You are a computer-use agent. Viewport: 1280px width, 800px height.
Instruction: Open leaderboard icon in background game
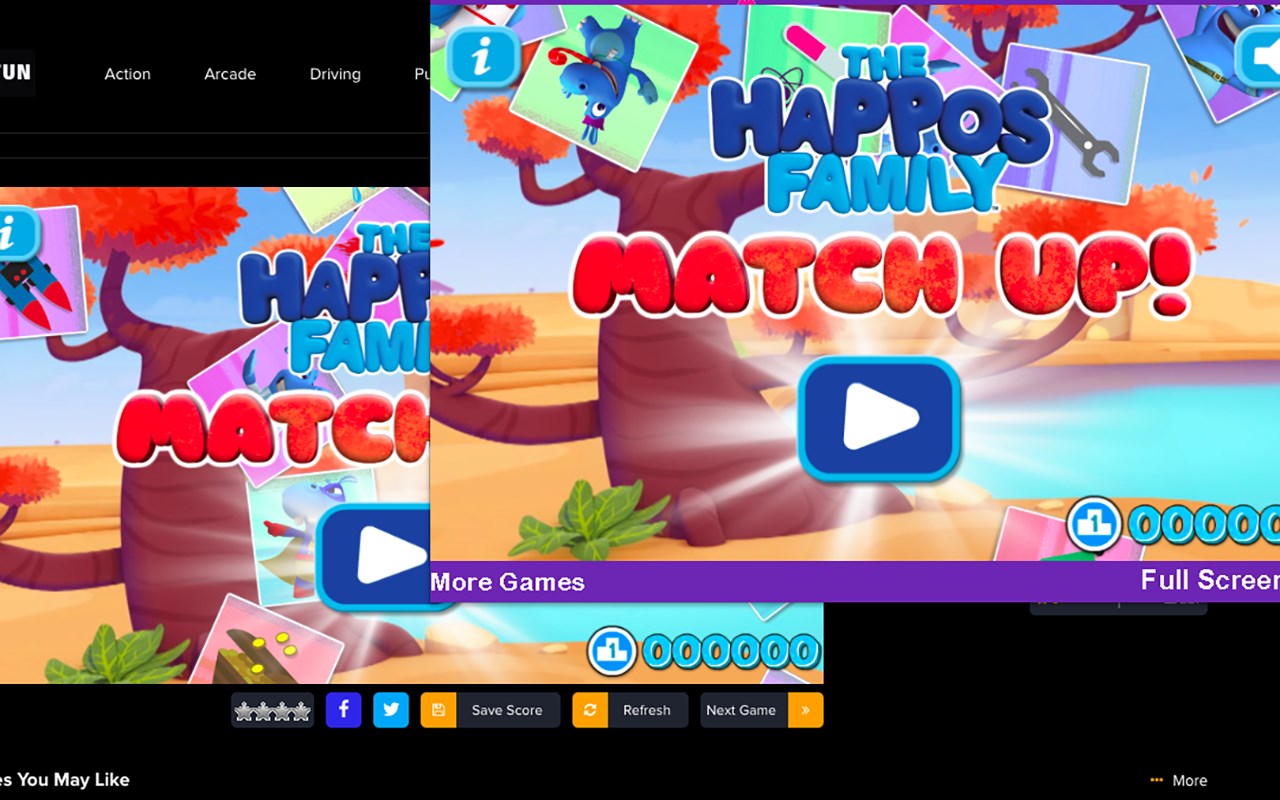pyautogui.click(x=612, y=651)
